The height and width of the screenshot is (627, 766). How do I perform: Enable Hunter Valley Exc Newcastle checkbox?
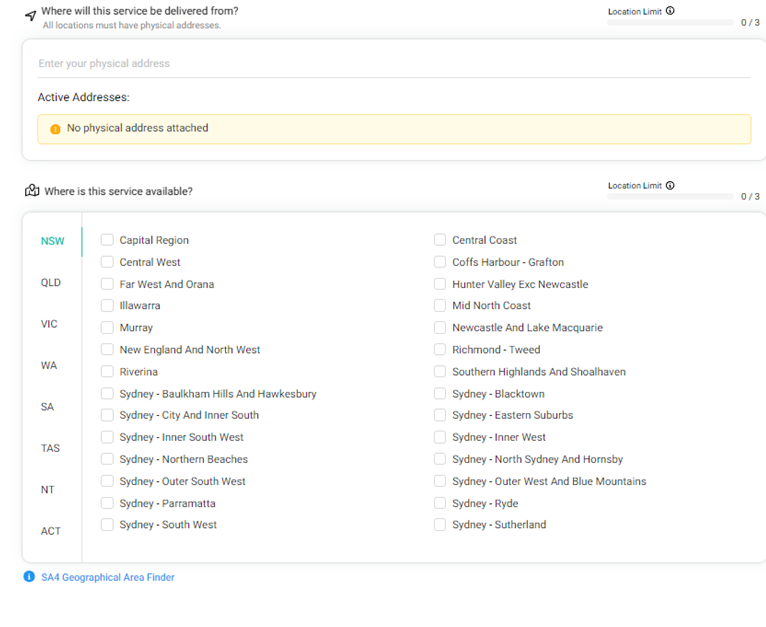440,284
